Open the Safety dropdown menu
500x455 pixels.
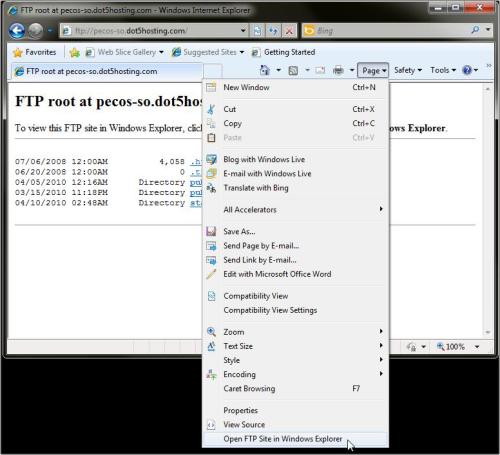click(408, 70)
